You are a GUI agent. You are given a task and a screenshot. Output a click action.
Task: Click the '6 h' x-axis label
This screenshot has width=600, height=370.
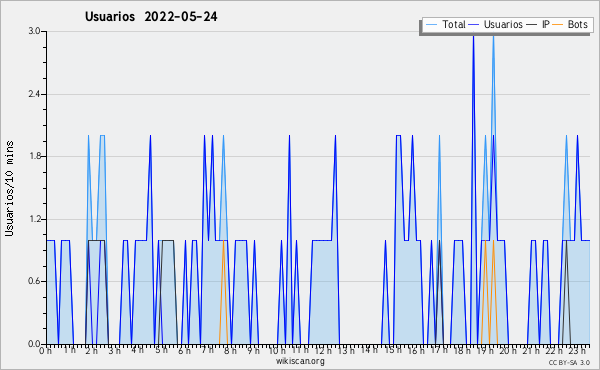click(184, 350)
